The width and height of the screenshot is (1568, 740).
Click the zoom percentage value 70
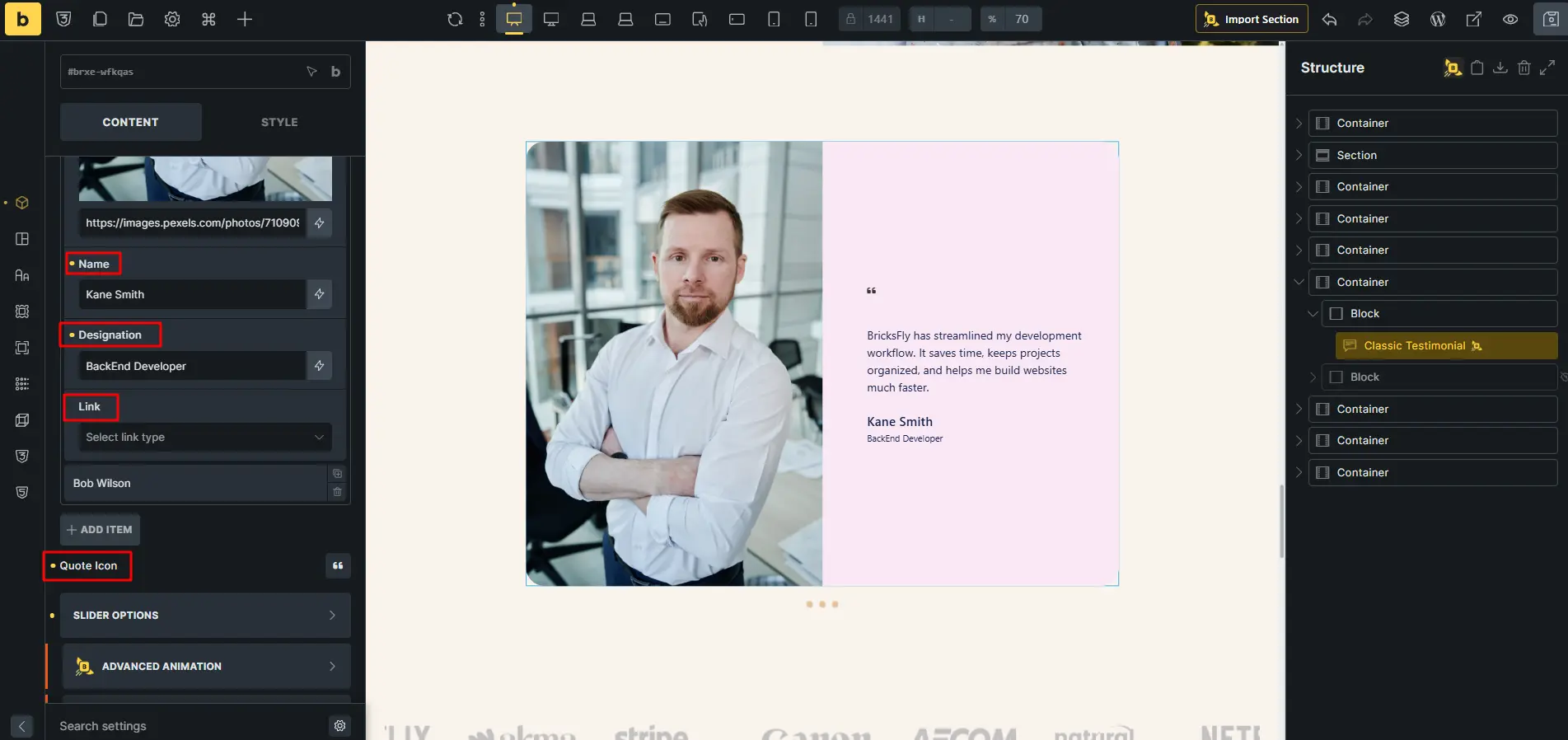pos(1022,19)
